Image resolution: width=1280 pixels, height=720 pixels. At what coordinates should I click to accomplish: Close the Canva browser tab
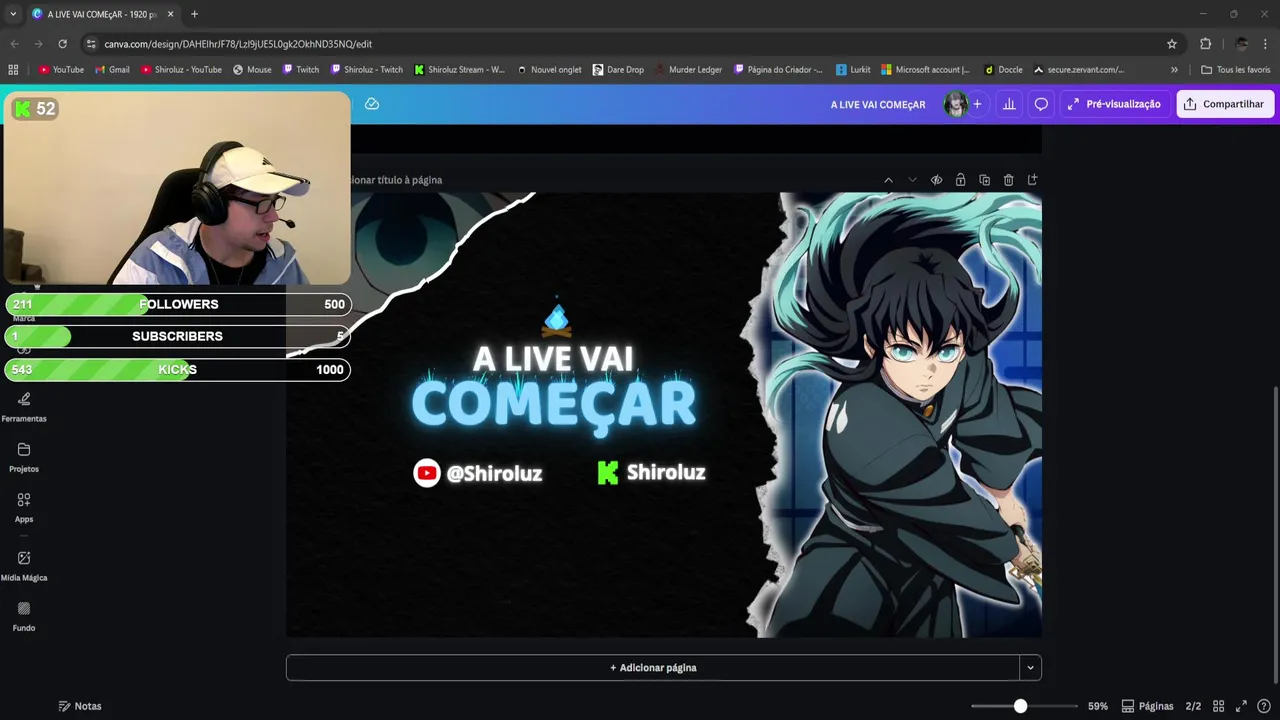170,14
